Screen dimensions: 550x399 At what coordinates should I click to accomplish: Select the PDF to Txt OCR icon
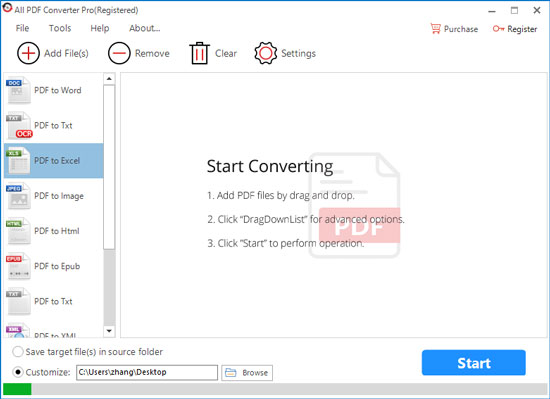(x=19, y=126)
